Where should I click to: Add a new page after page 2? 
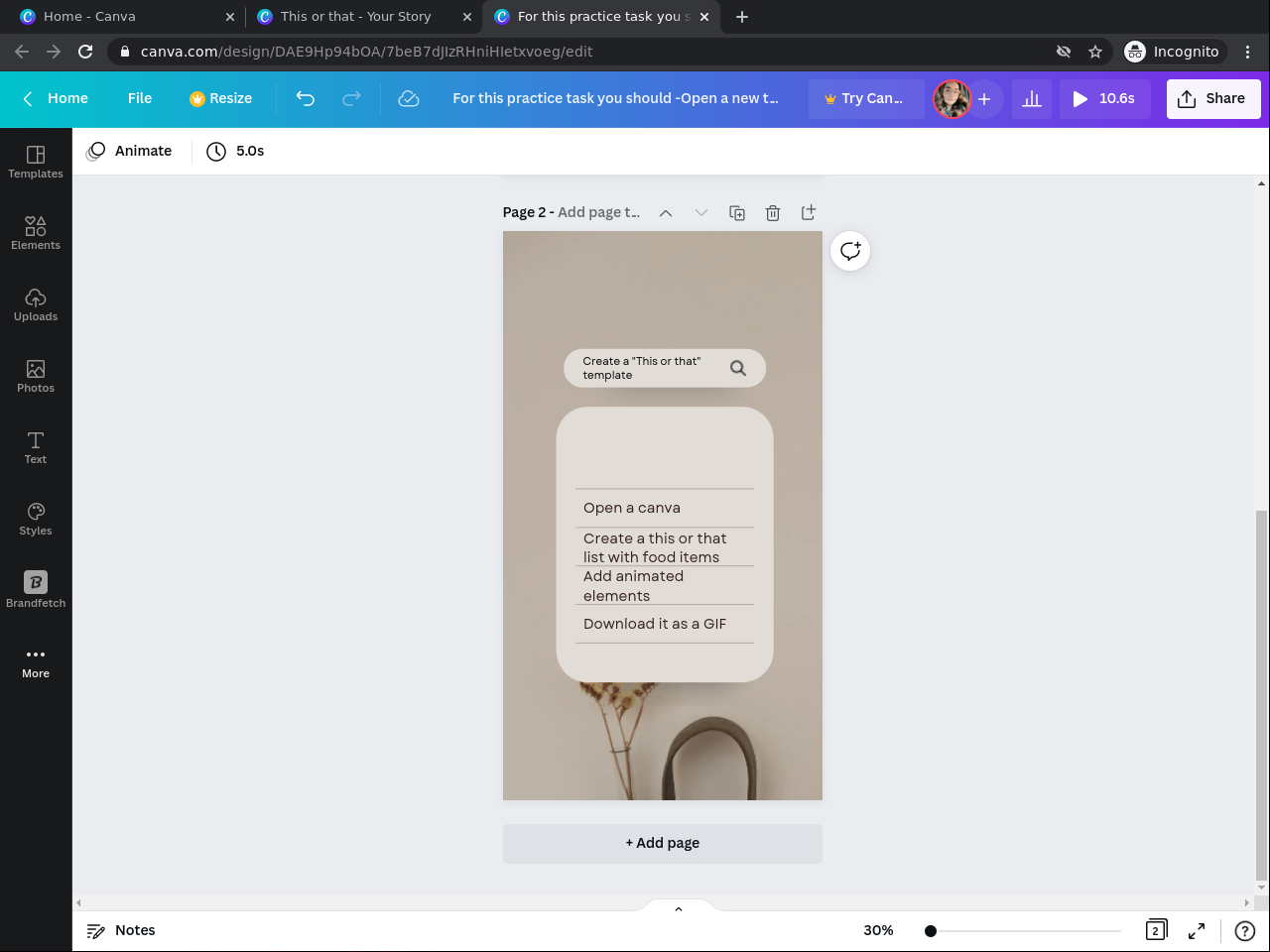point(809,212)
